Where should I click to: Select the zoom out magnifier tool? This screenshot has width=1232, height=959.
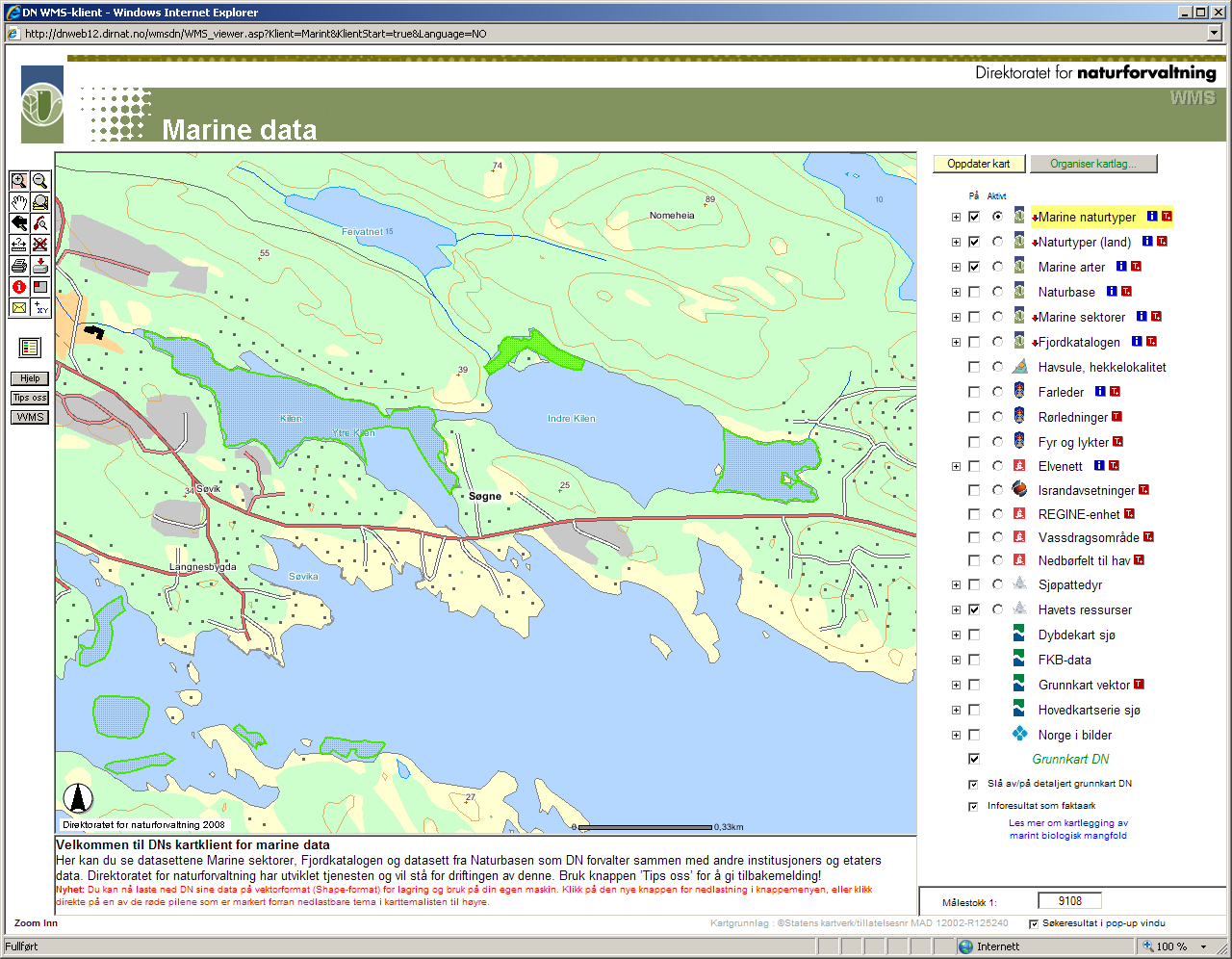tap(40, 180)
